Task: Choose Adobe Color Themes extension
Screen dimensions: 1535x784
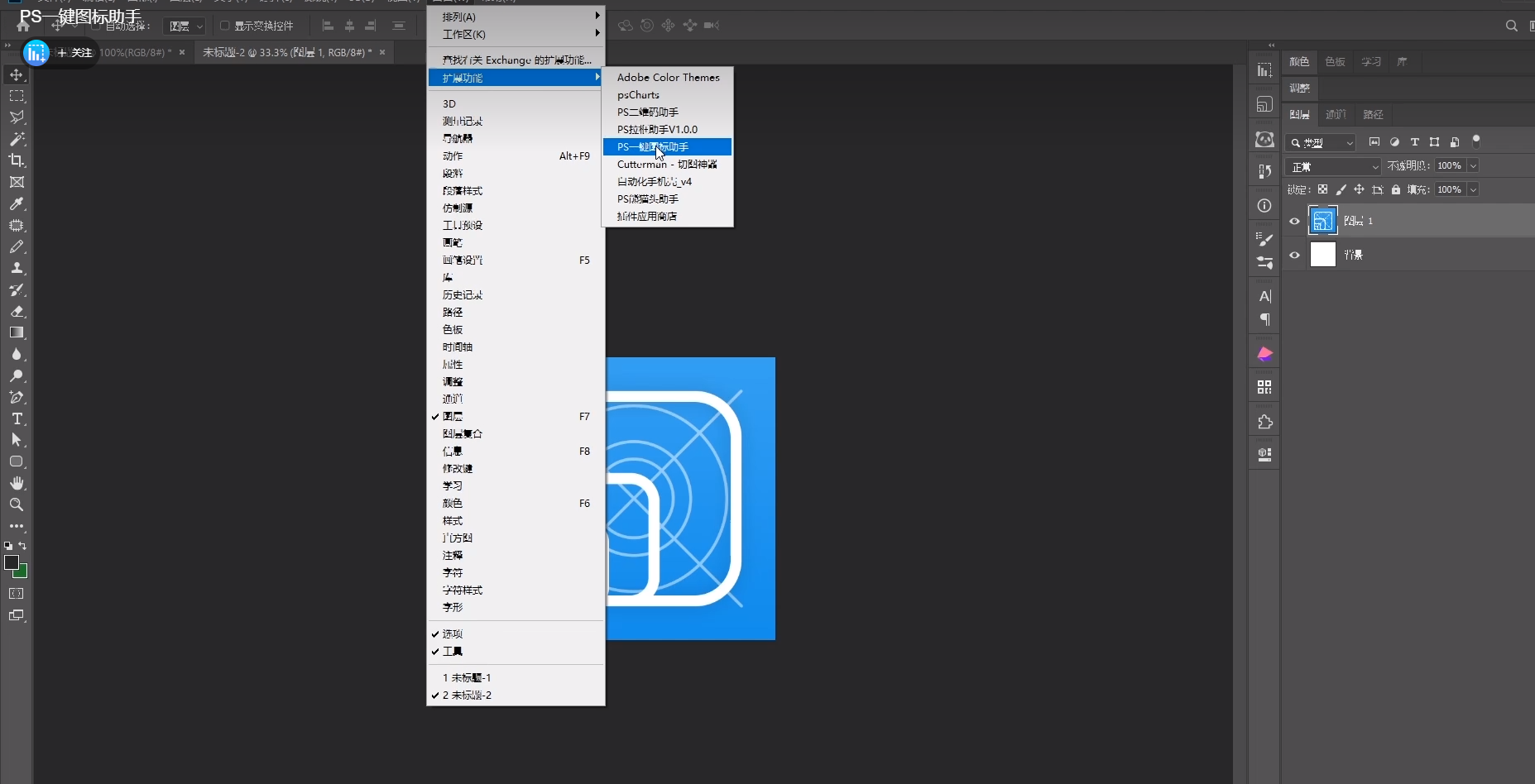Action: [667, 77]
